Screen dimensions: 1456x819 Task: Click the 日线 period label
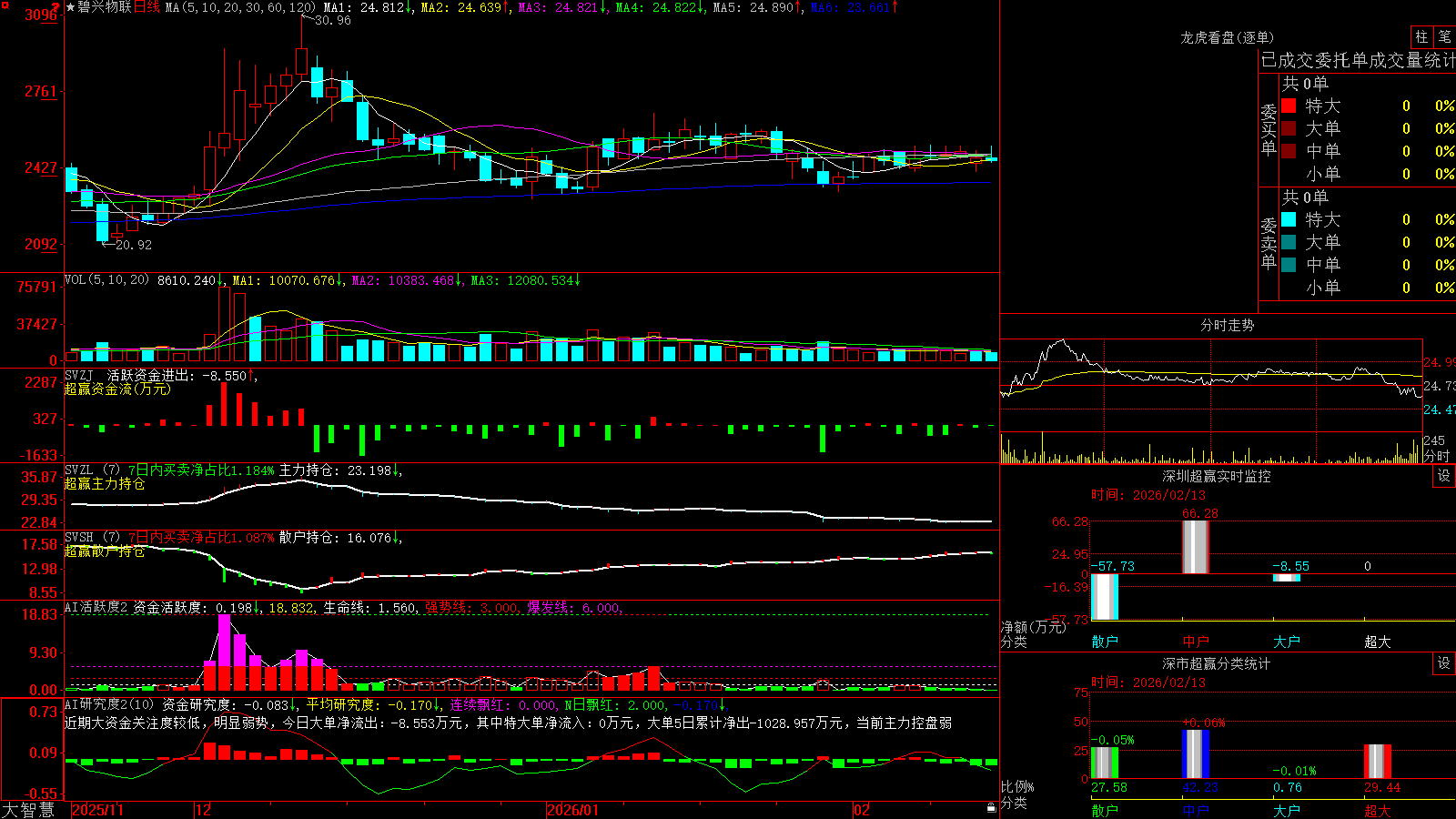click(147, 7)
